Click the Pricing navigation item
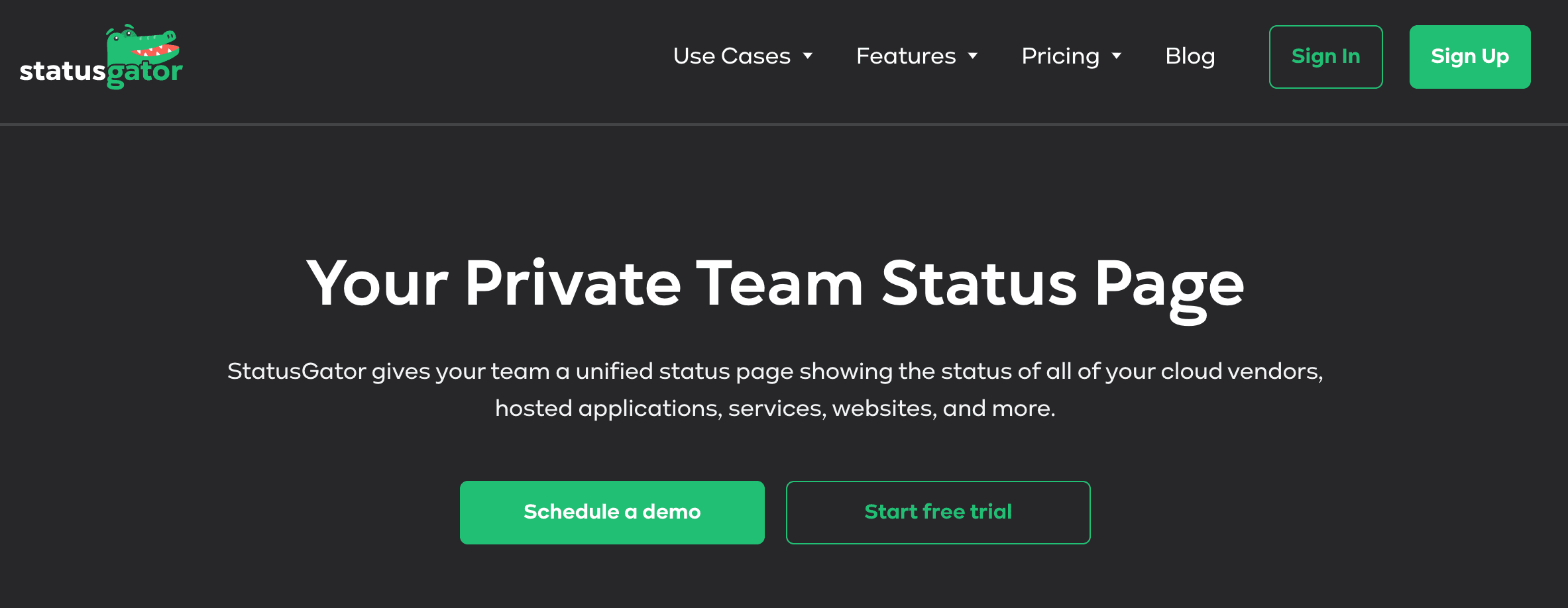1568x608 pixels. point(1060,56)
